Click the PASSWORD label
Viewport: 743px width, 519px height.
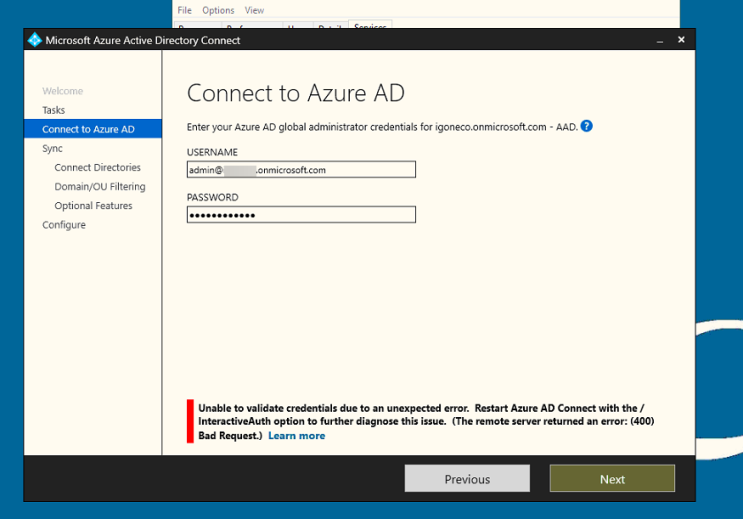click(x=213, y=197)
